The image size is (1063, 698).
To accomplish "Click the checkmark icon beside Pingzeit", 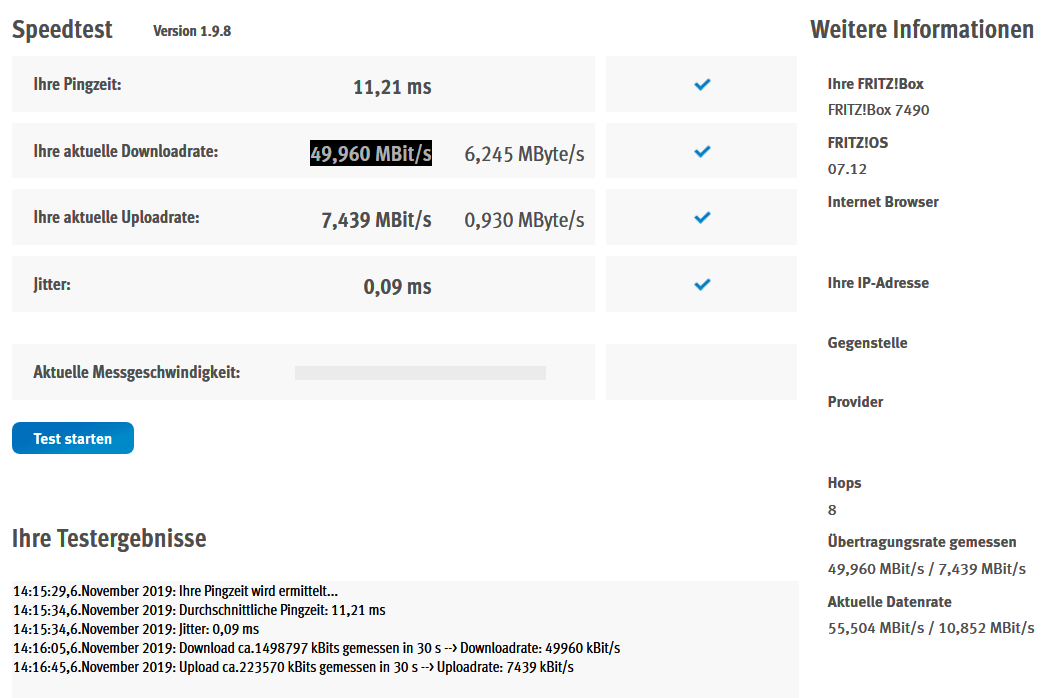I will point(702,85).
